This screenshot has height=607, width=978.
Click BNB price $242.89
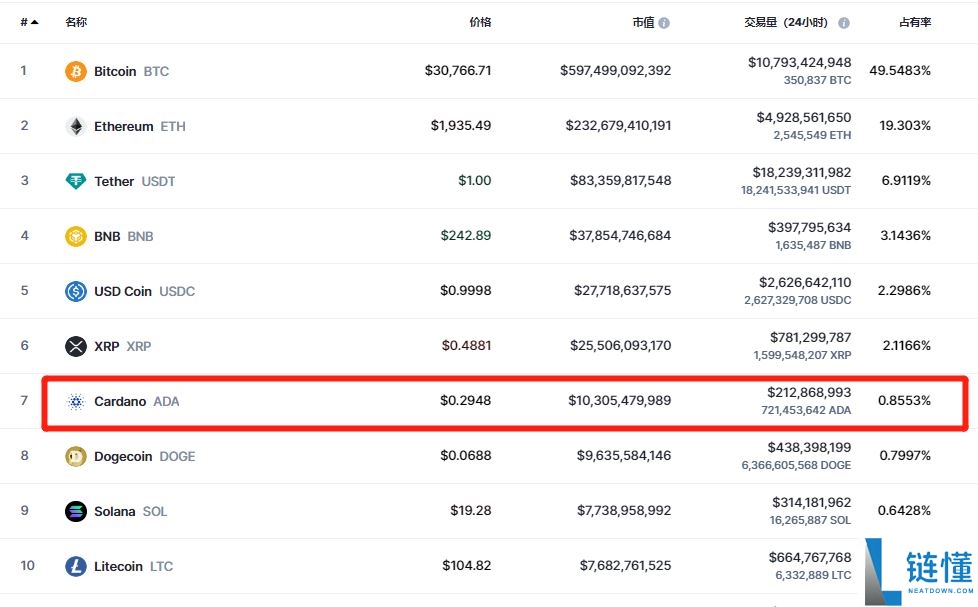point(466,235)
